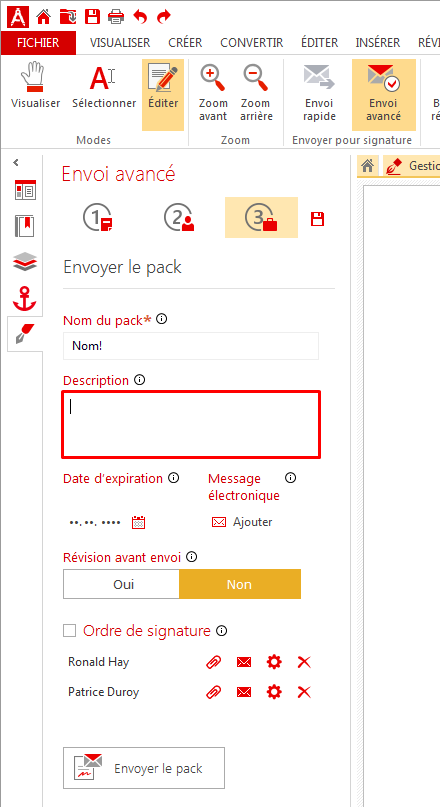Open the INSÉRER ribbon tab
Screen dimensions: 440x807
[x=378, y=43]
